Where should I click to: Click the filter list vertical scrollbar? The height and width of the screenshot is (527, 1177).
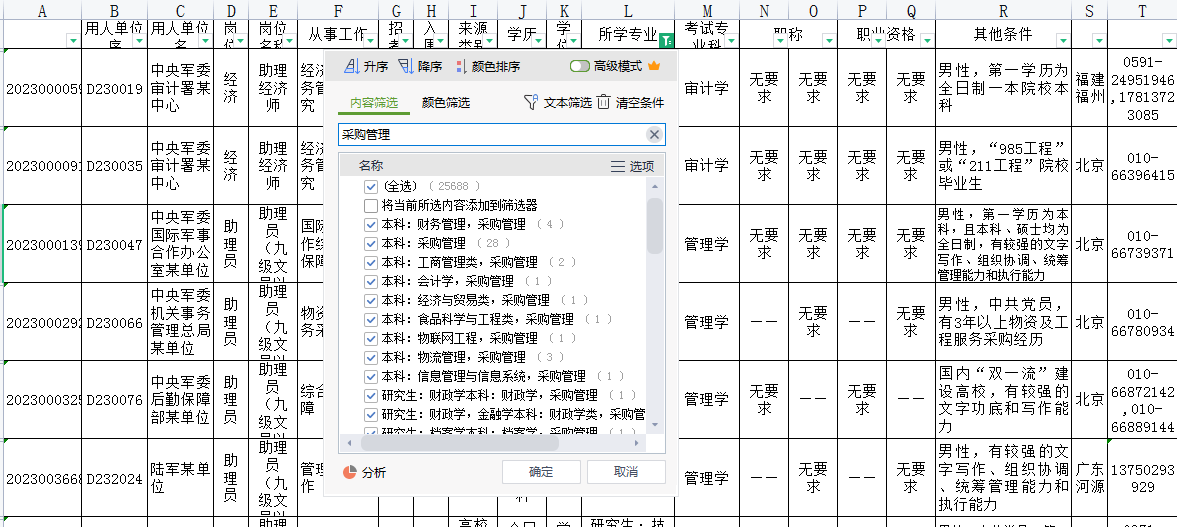pos(655,226)
